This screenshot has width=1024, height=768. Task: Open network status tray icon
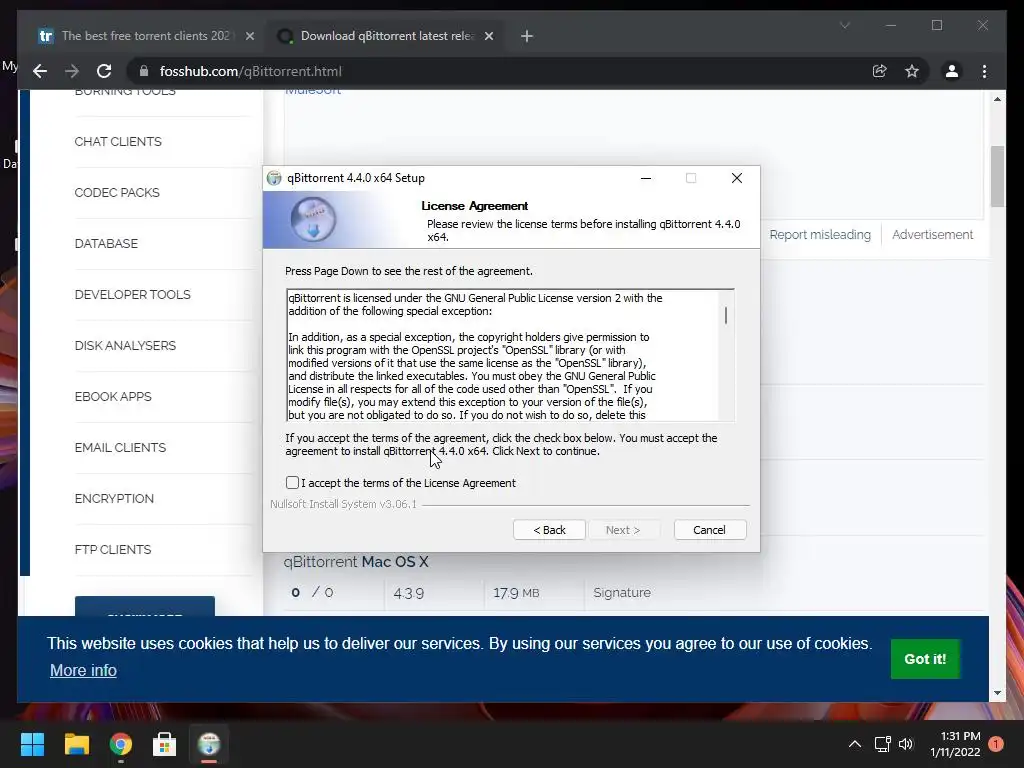pos(882,744)
